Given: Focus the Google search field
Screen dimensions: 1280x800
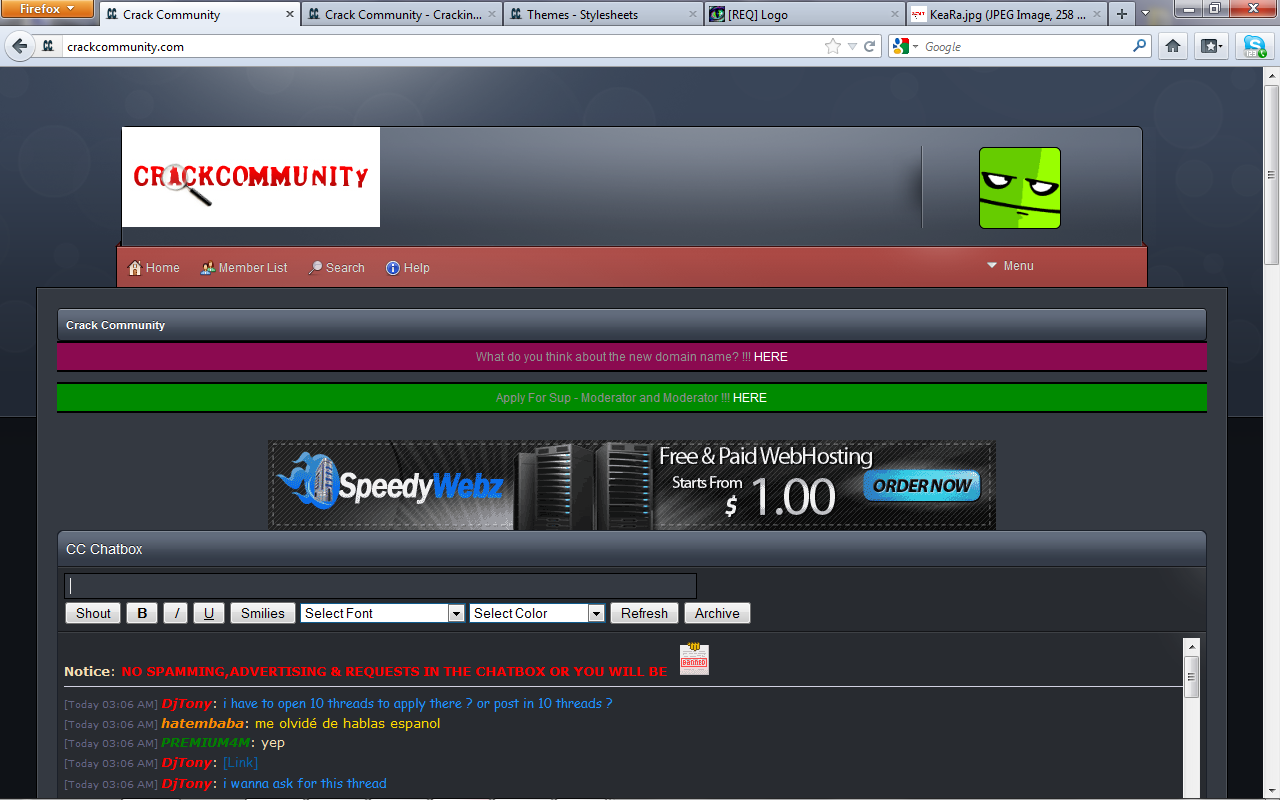Looking at the screenshot, I should coord(1026,46).
